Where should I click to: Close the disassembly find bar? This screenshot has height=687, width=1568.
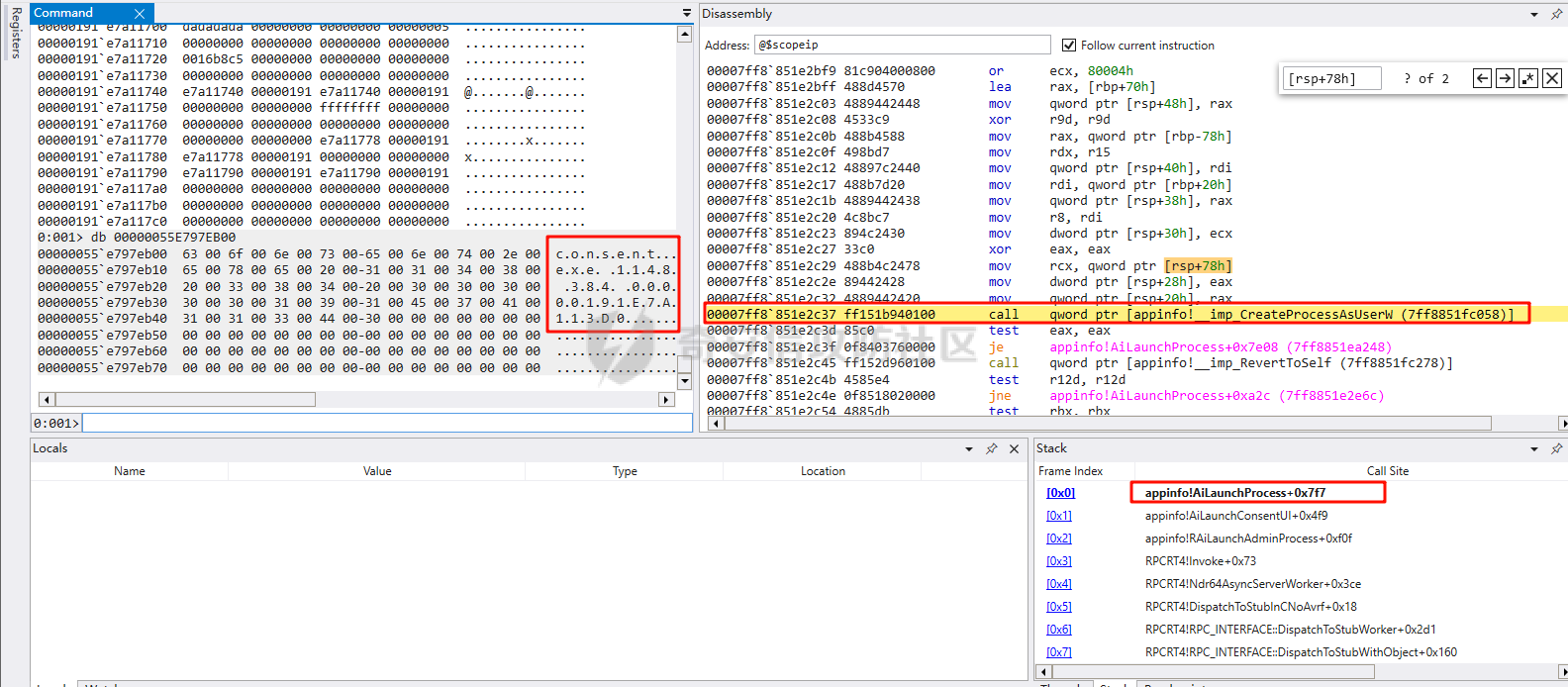(1552, 78)
